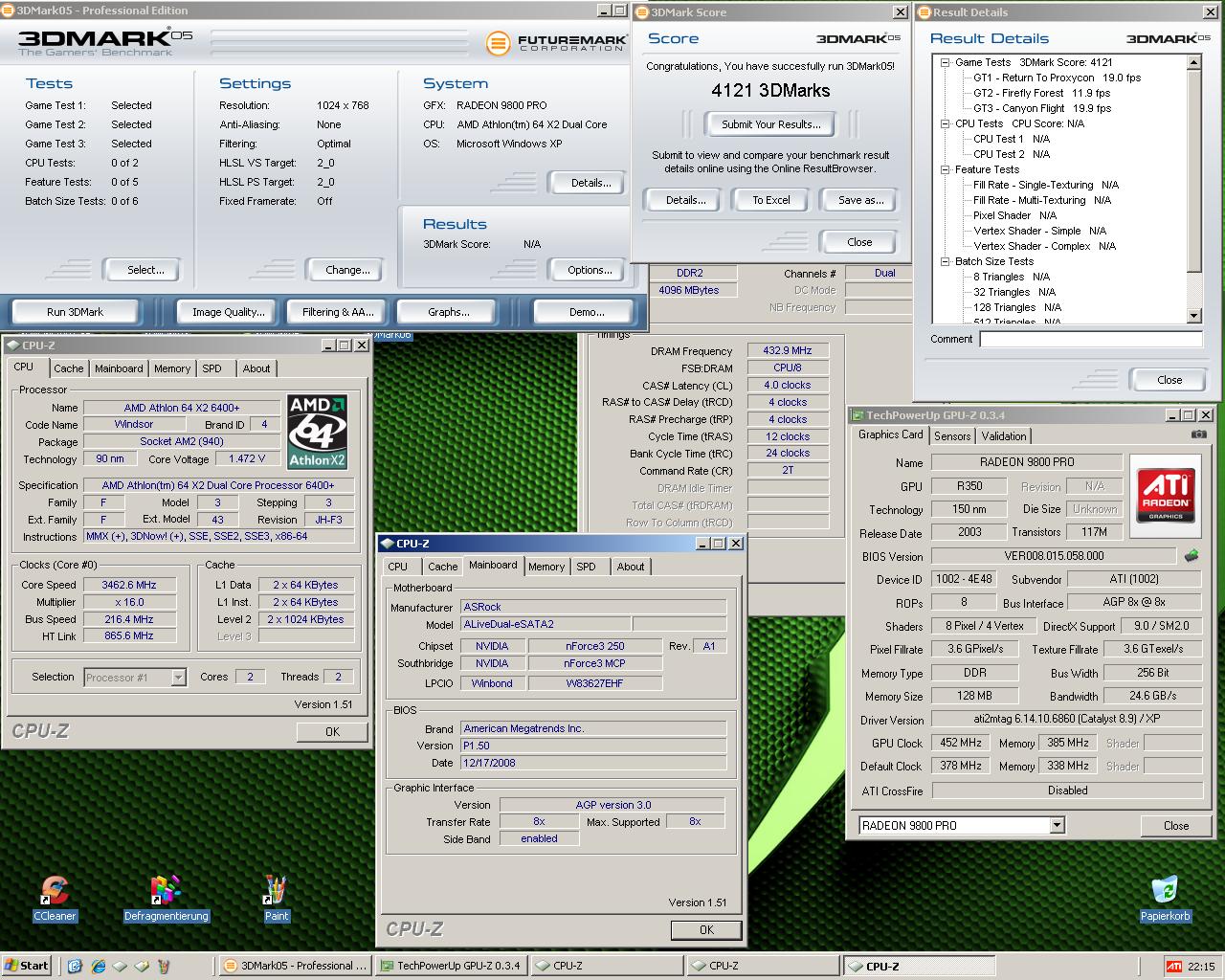Click the Run 3DMark button

click(75, 312)
